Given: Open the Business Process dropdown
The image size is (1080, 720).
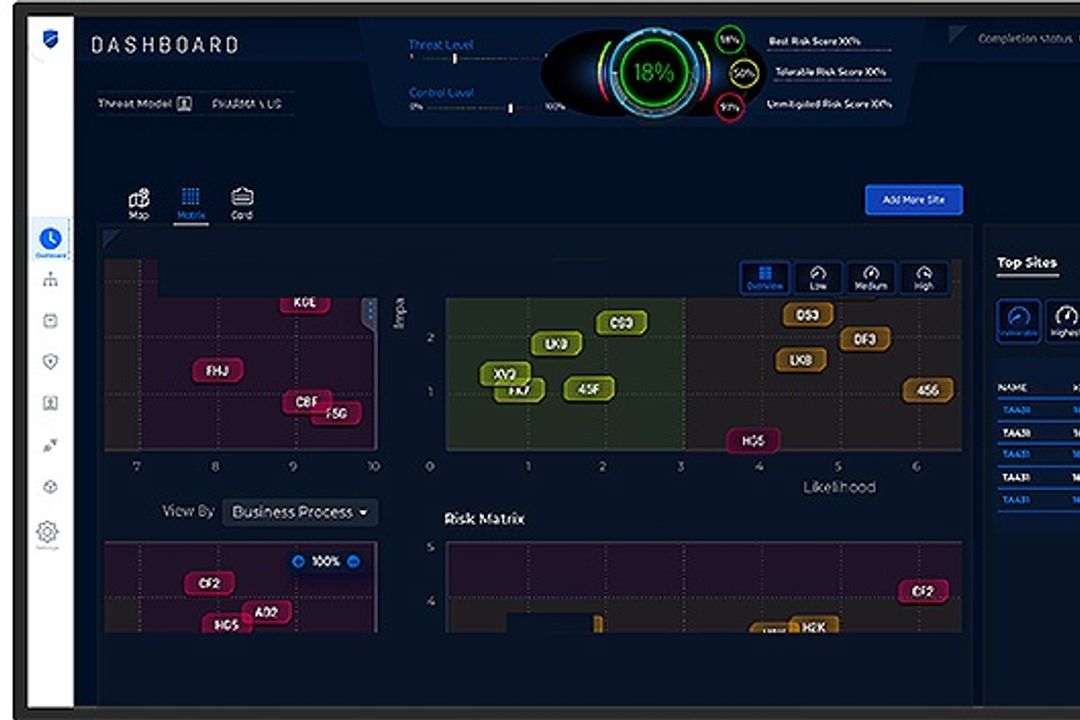Looking at the screenshot, I should tap(300, 513).
